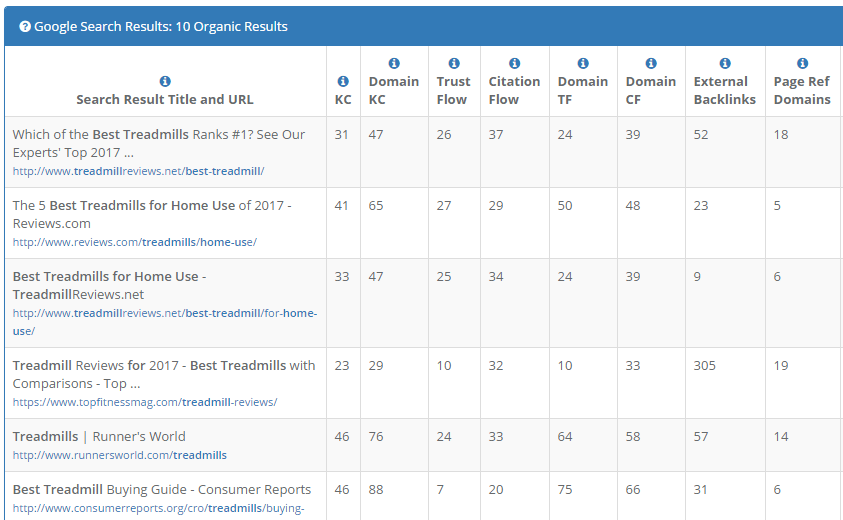843x520 pixels.
Task: Click the Domain TF column header
Action: tap(583, 90)
